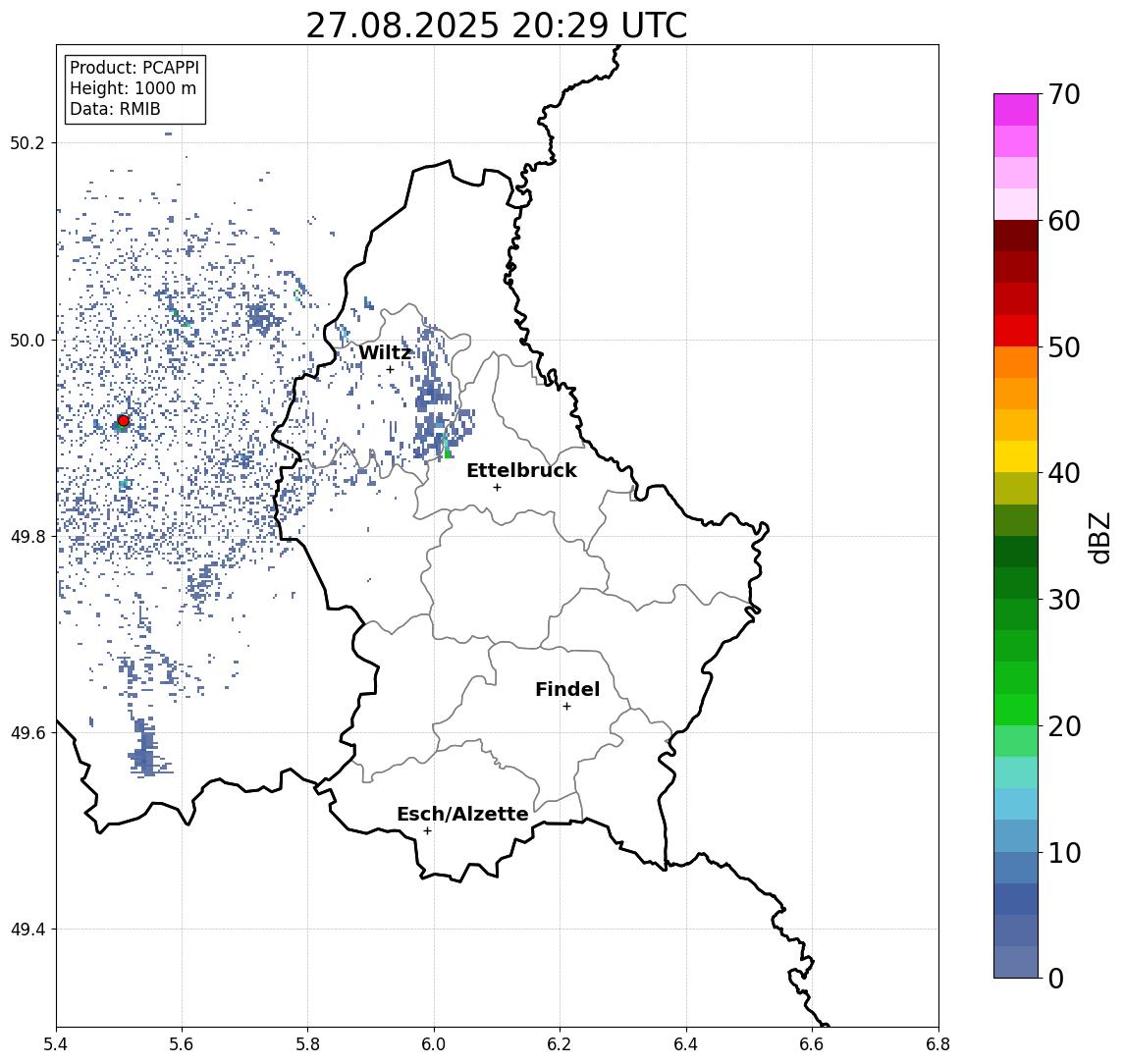Screen dimensions: 1124x1064
Task: Click the magenta 70 dBZ colorbar segment
Action: tap(1016, 110)
